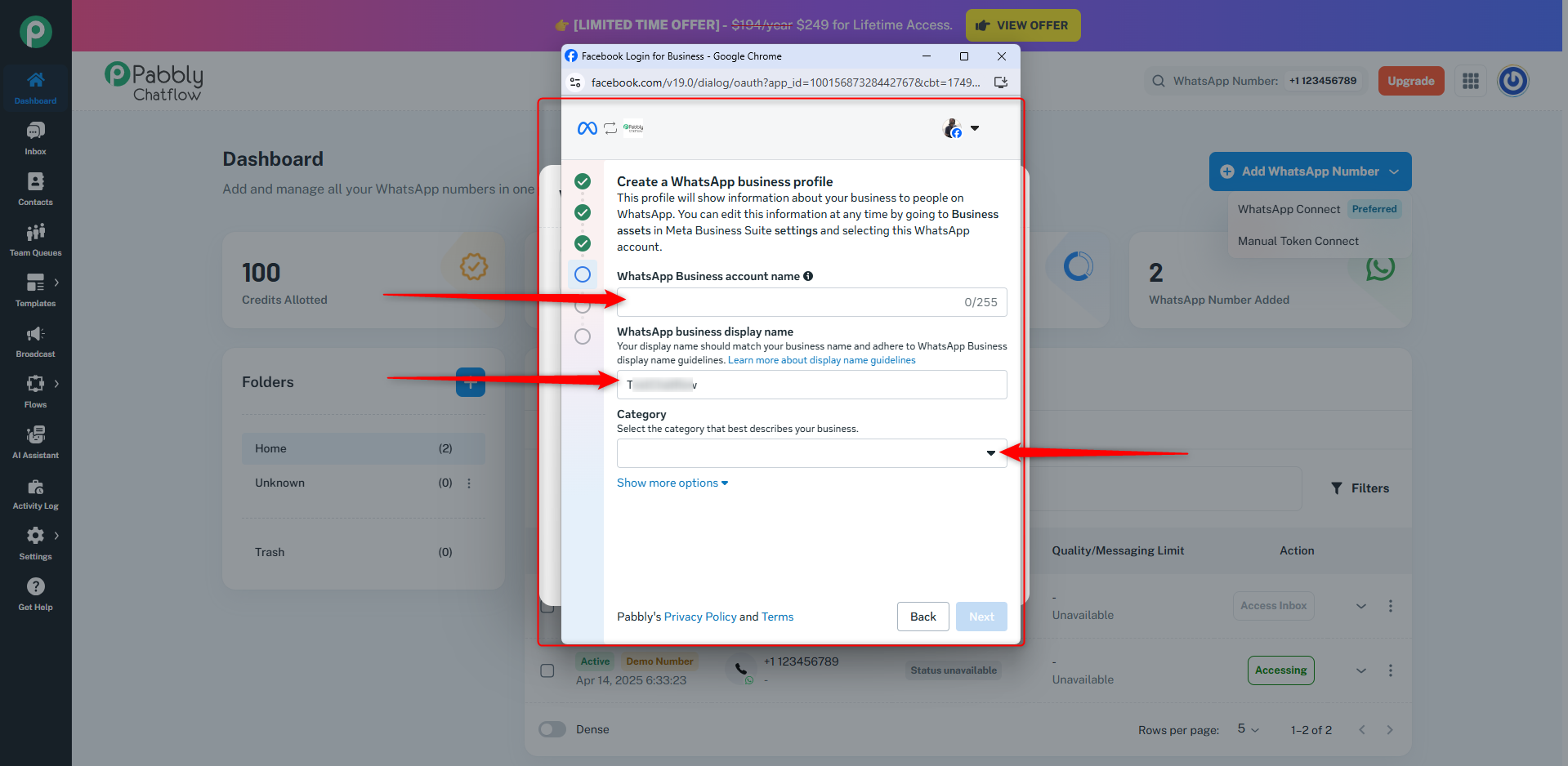Open the Rows per page dropdown
This screenshot has width=1568, height=766.
(x=1249, y=729)
